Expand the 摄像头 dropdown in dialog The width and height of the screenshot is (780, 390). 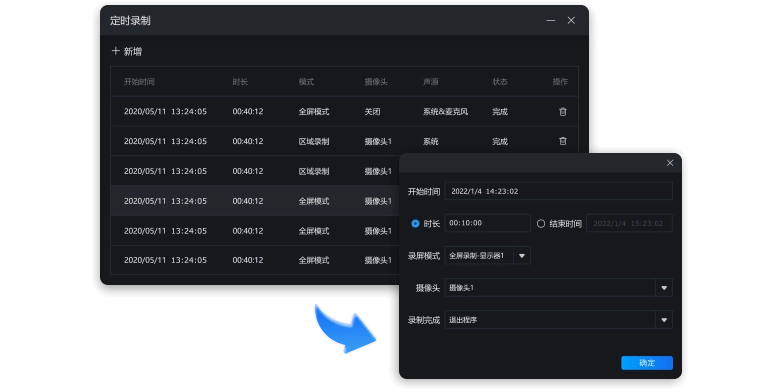coord(664,288)
